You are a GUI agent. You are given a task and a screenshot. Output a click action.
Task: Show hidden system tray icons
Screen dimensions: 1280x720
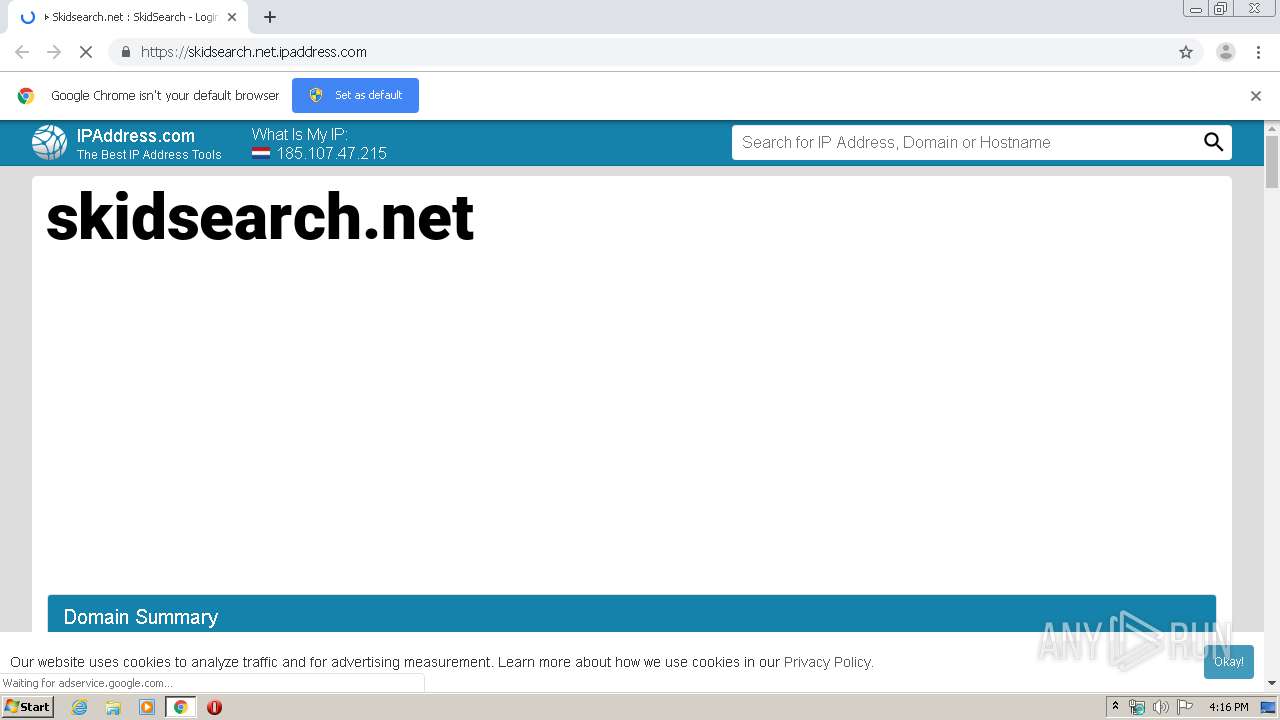coord(1115,707)
